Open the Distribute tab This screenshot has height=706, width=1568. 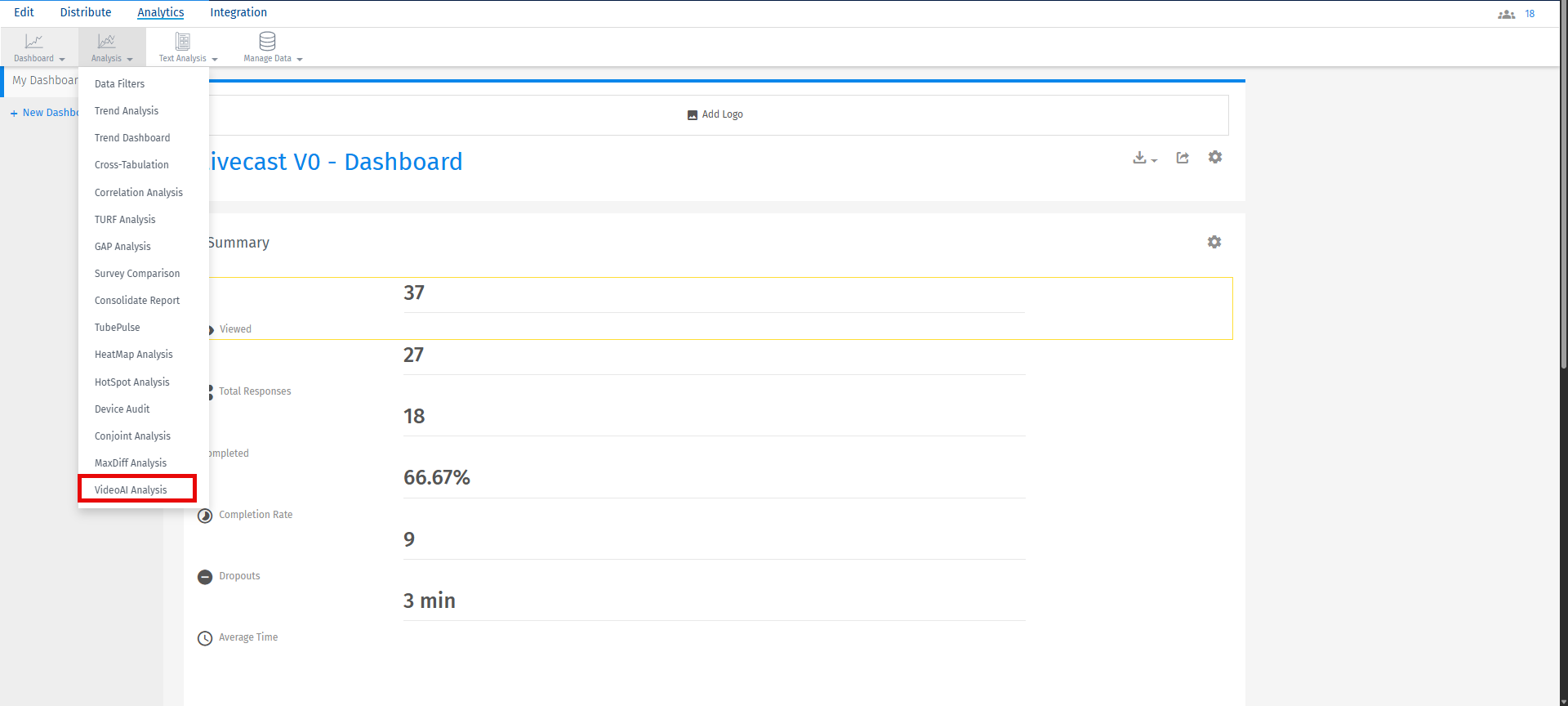(x=86, y=12)
